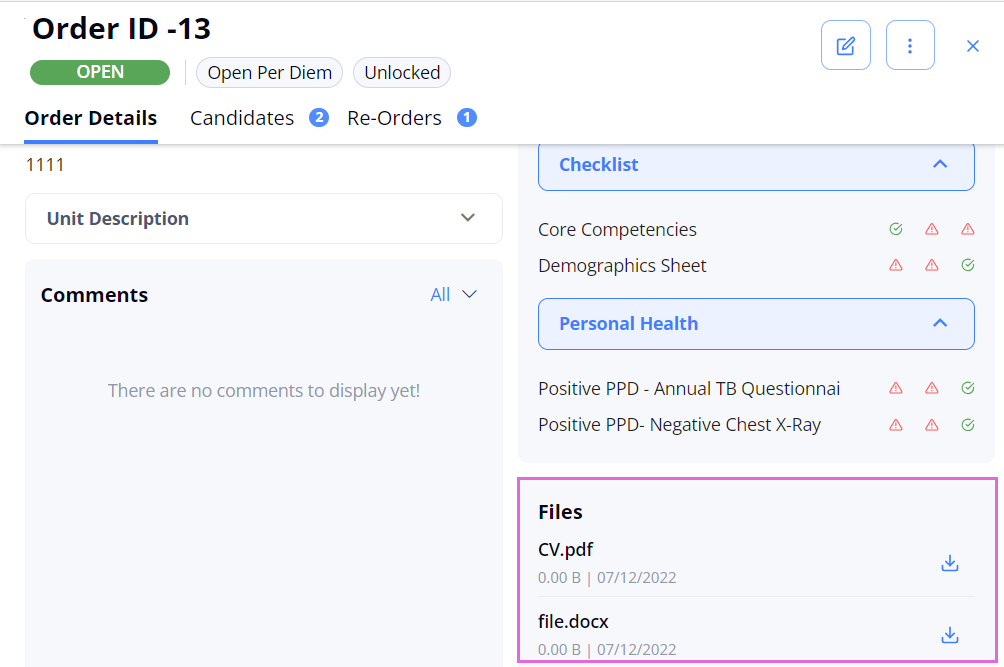Viewport: 1004px width, 667px height.
Task: Click last warning triangle on Core Competencies row
Action: pyautogui.click(x=968, y=229)
